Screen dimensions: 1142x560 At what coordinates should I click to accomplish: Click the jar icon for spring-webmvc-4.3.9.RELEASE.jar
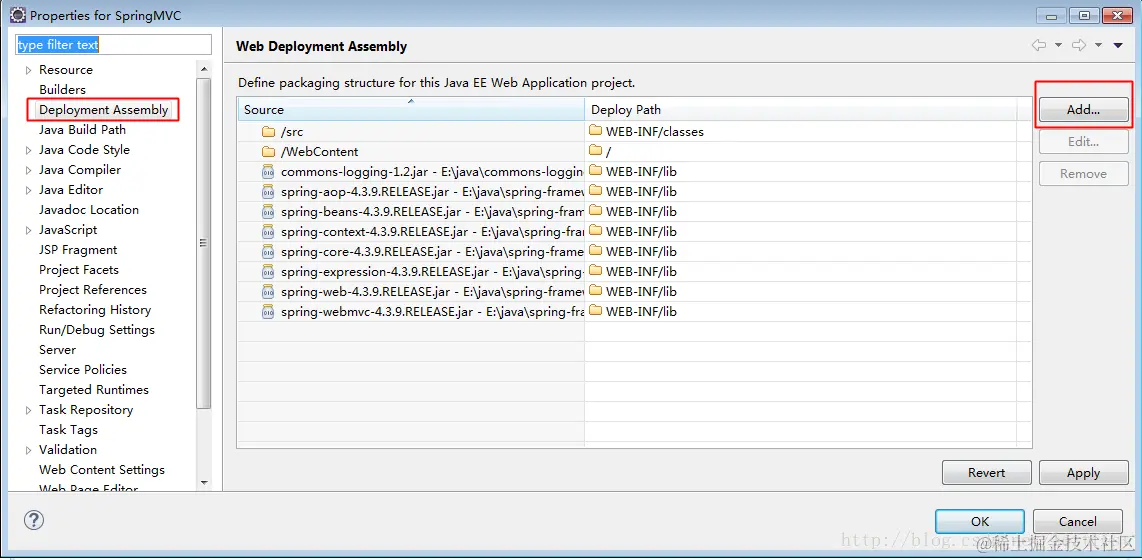tap(268, 312)
